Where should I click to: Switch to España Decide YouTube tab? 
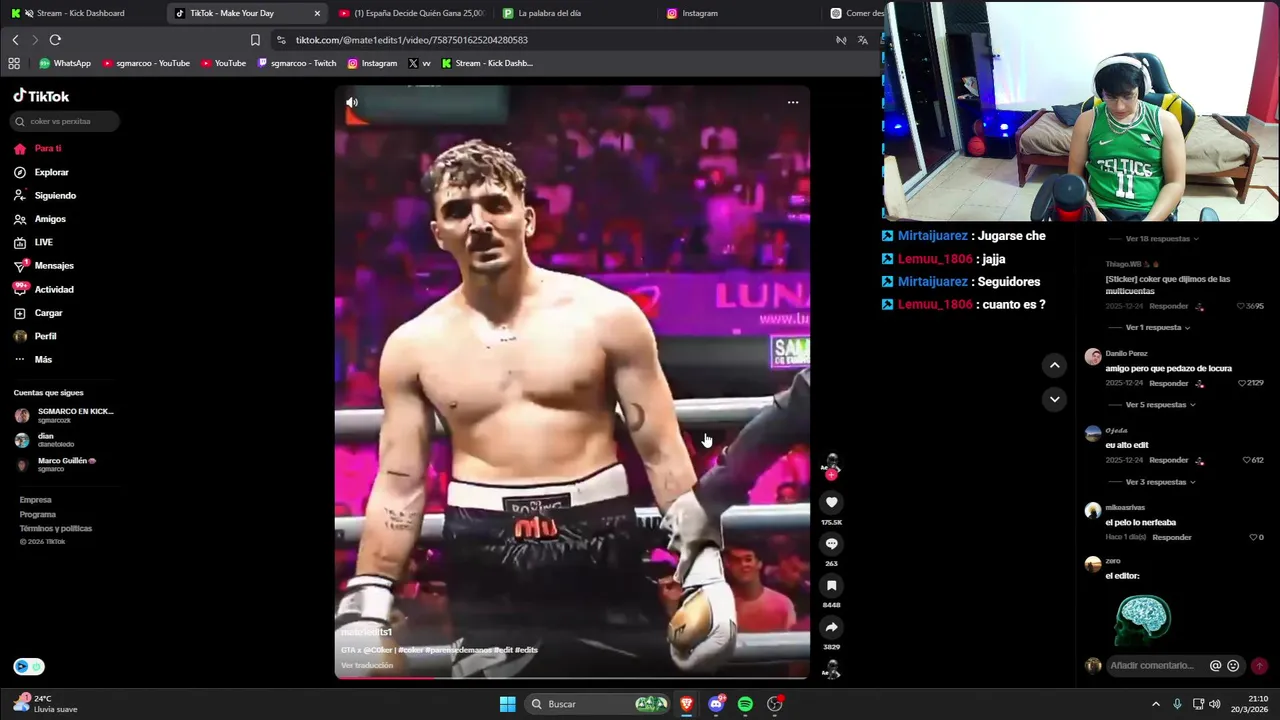click(x=410, y=13)
